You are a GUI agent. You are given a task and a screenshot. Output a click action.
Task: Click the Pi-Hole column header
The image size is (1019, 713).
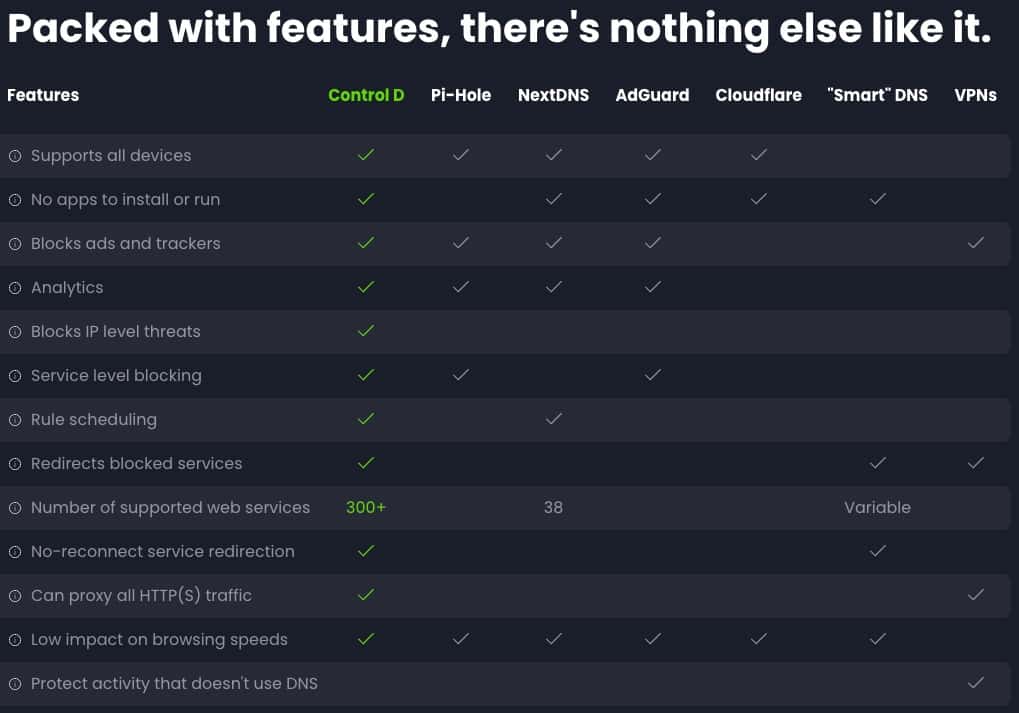click(x=461, y=95)
